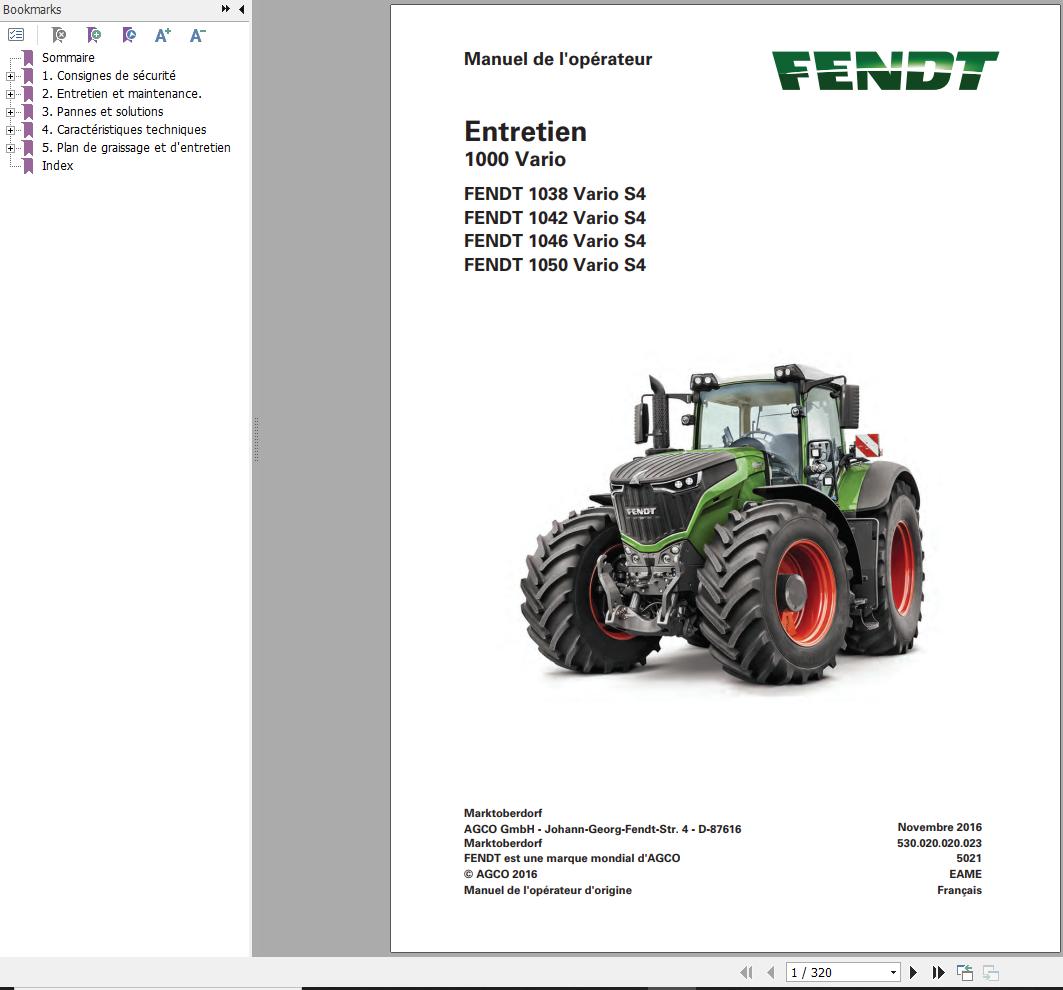Click the bookmark icon beside Index
This screenshot has width=1063, height=990.
[x=28, y=165]
